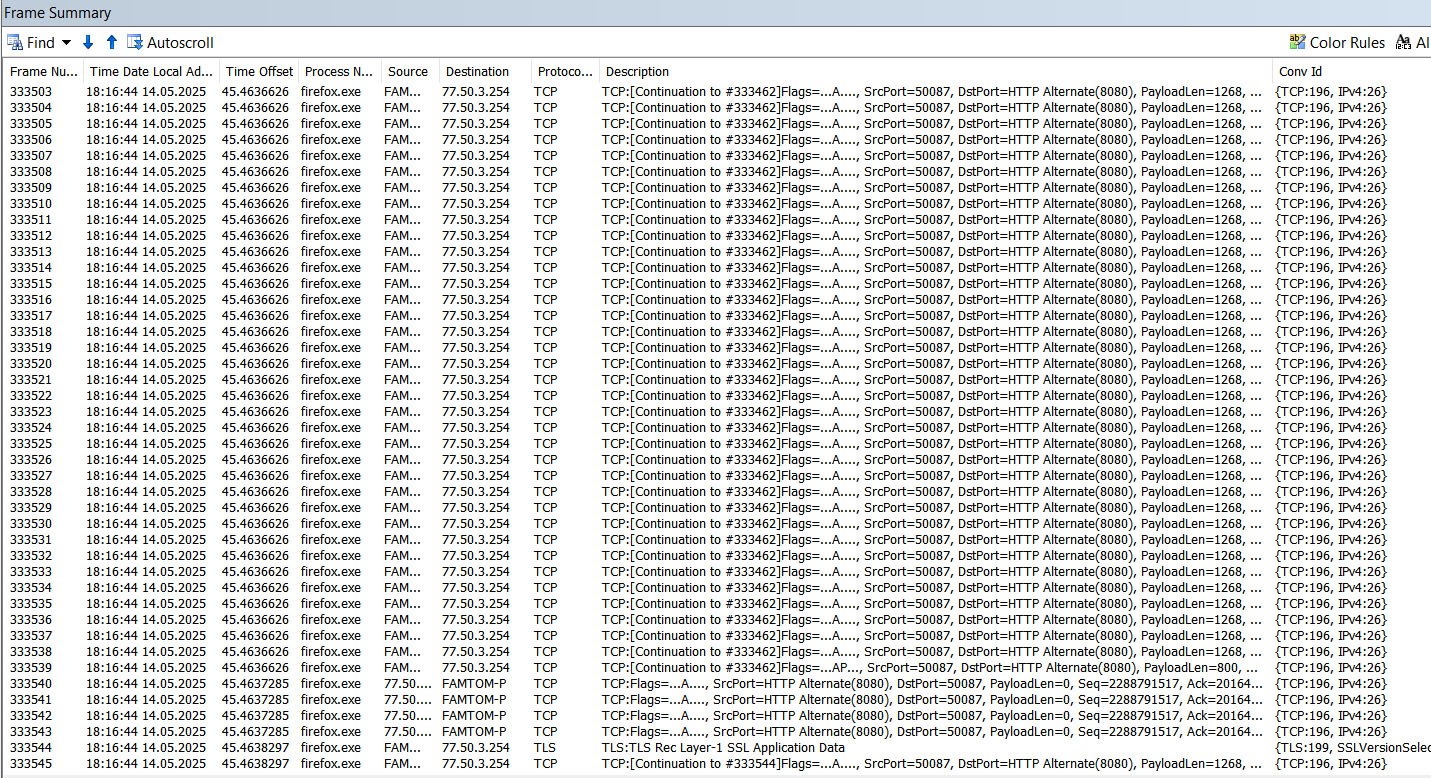Select frame 333536 row
This screenshot has width=1431, height=778.
tap(715, 620)
